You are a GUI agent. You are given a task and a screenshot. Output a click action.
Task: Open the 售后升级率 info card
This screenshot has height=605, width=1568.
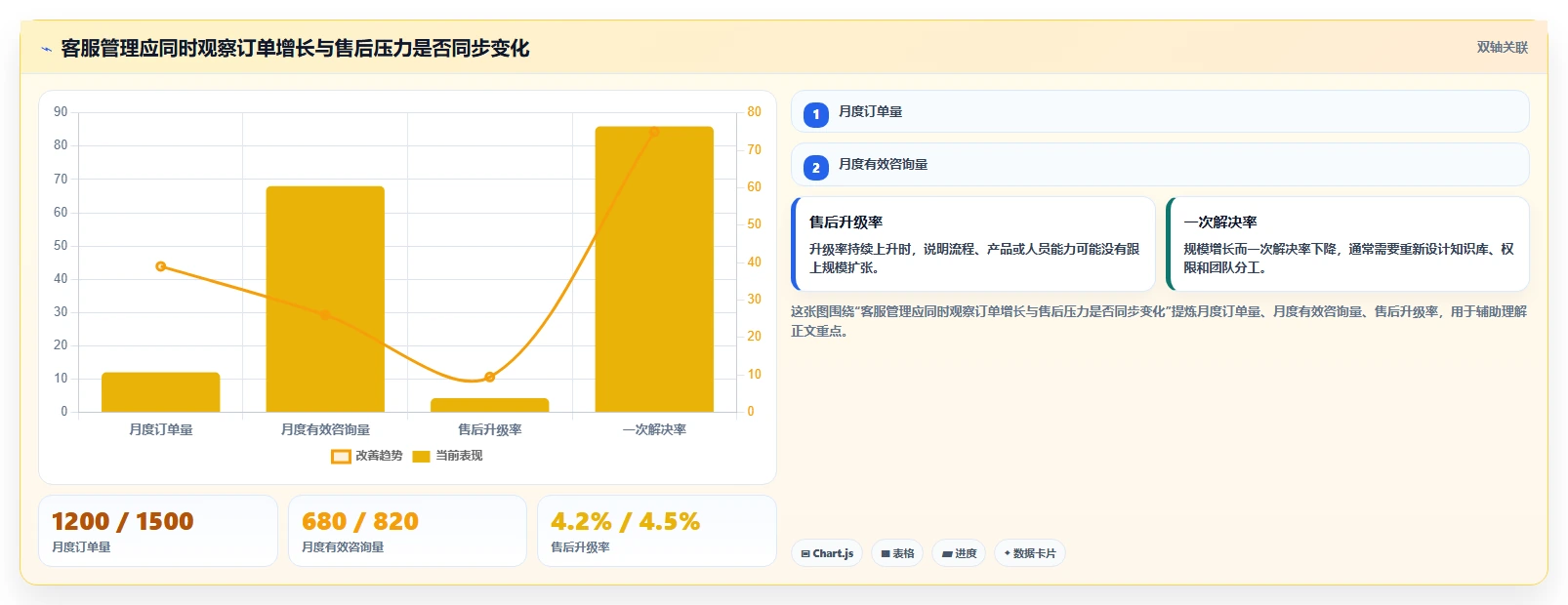pos(973,244)
